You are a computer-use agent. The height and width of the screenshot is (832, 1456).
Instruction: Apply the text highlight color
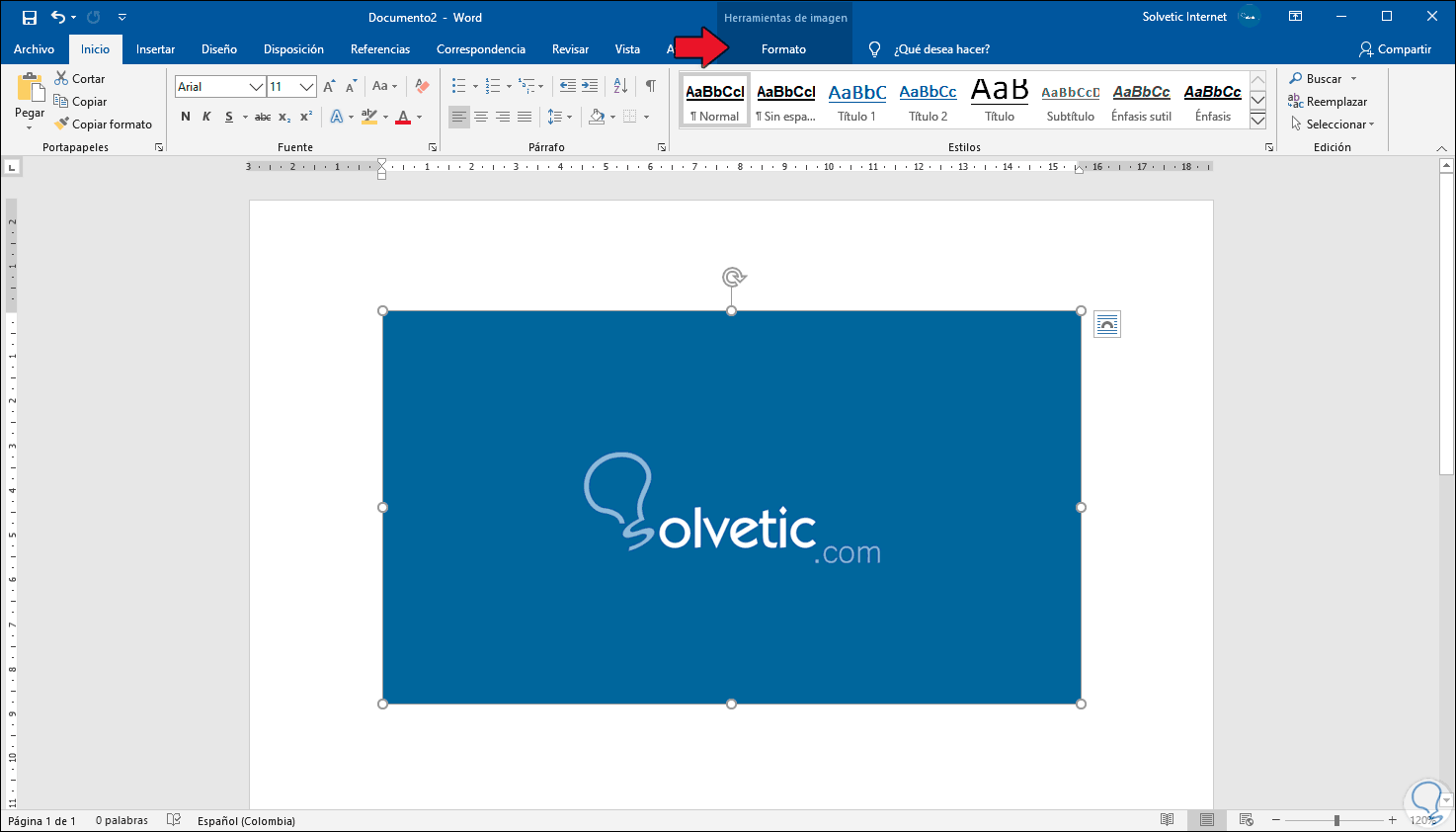pos(368,117)
